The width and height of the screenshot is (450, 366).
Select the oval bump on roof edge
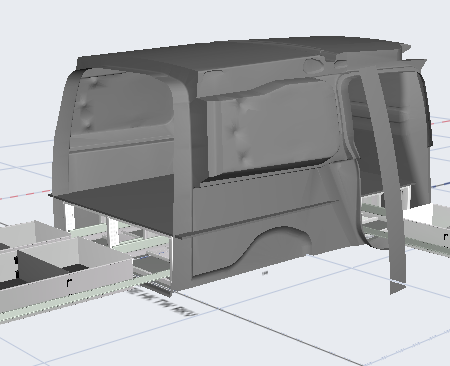pyautogui.click(x=314, y=66)
